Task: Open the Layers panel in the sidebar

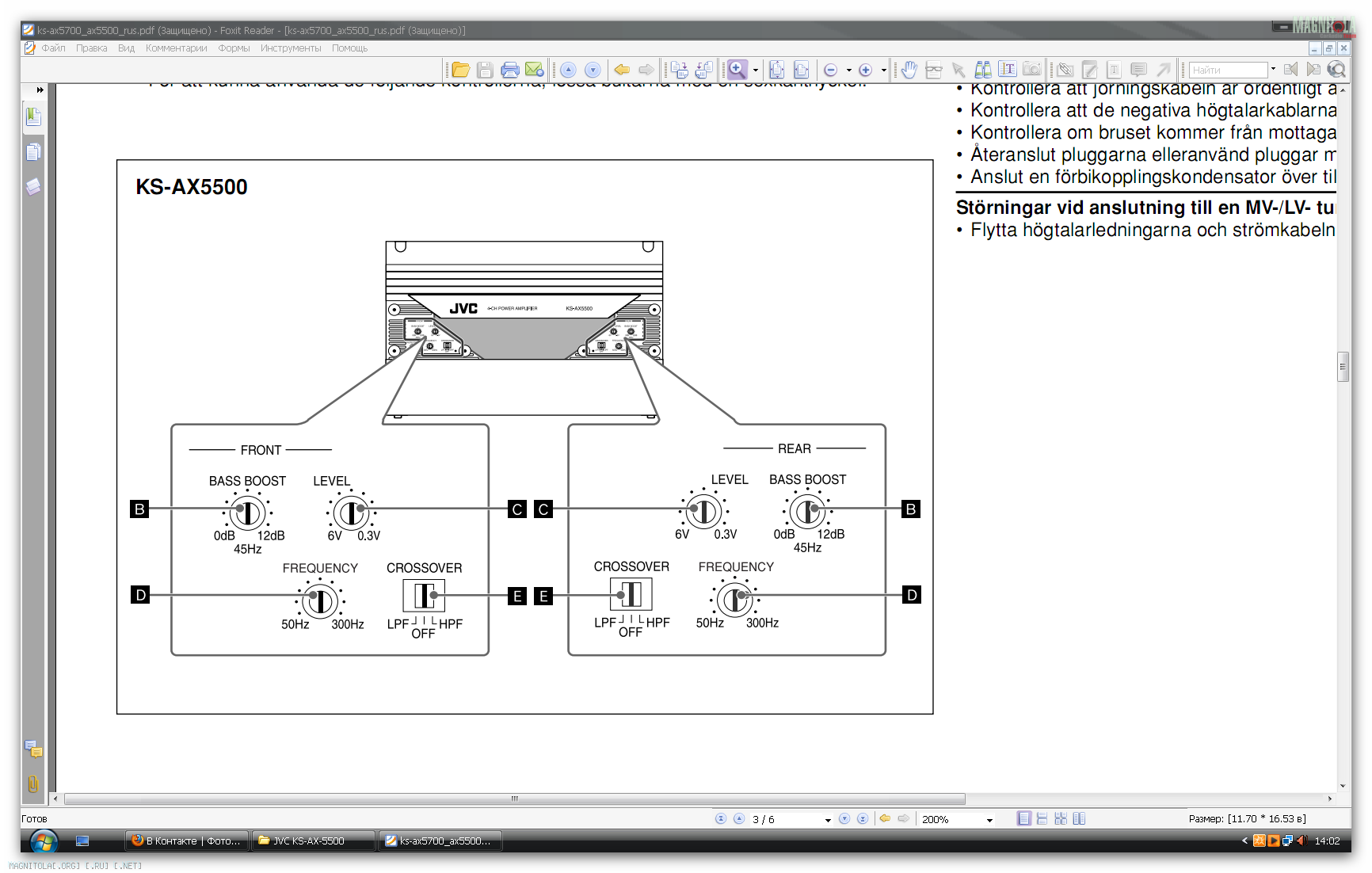Action: (x=33, y=187)
